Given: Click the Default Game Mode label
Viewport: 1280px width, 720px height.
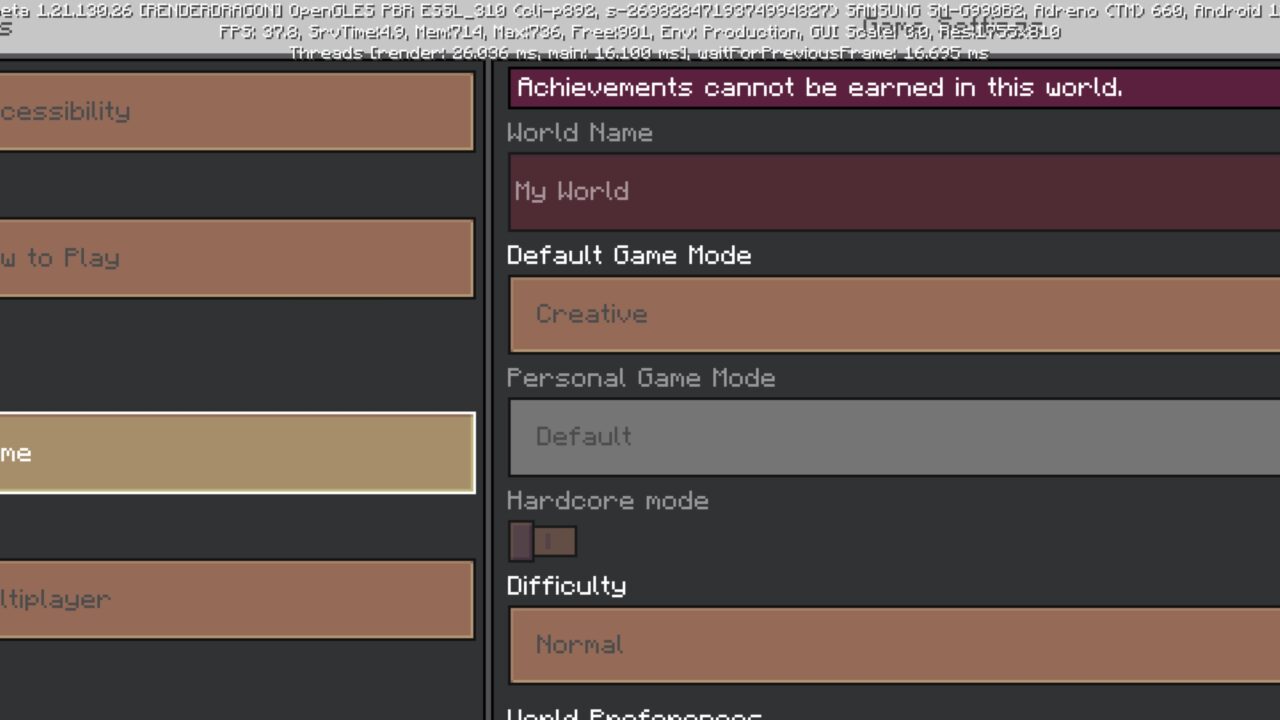Looking at the screenshot, I should coord(629,256).
